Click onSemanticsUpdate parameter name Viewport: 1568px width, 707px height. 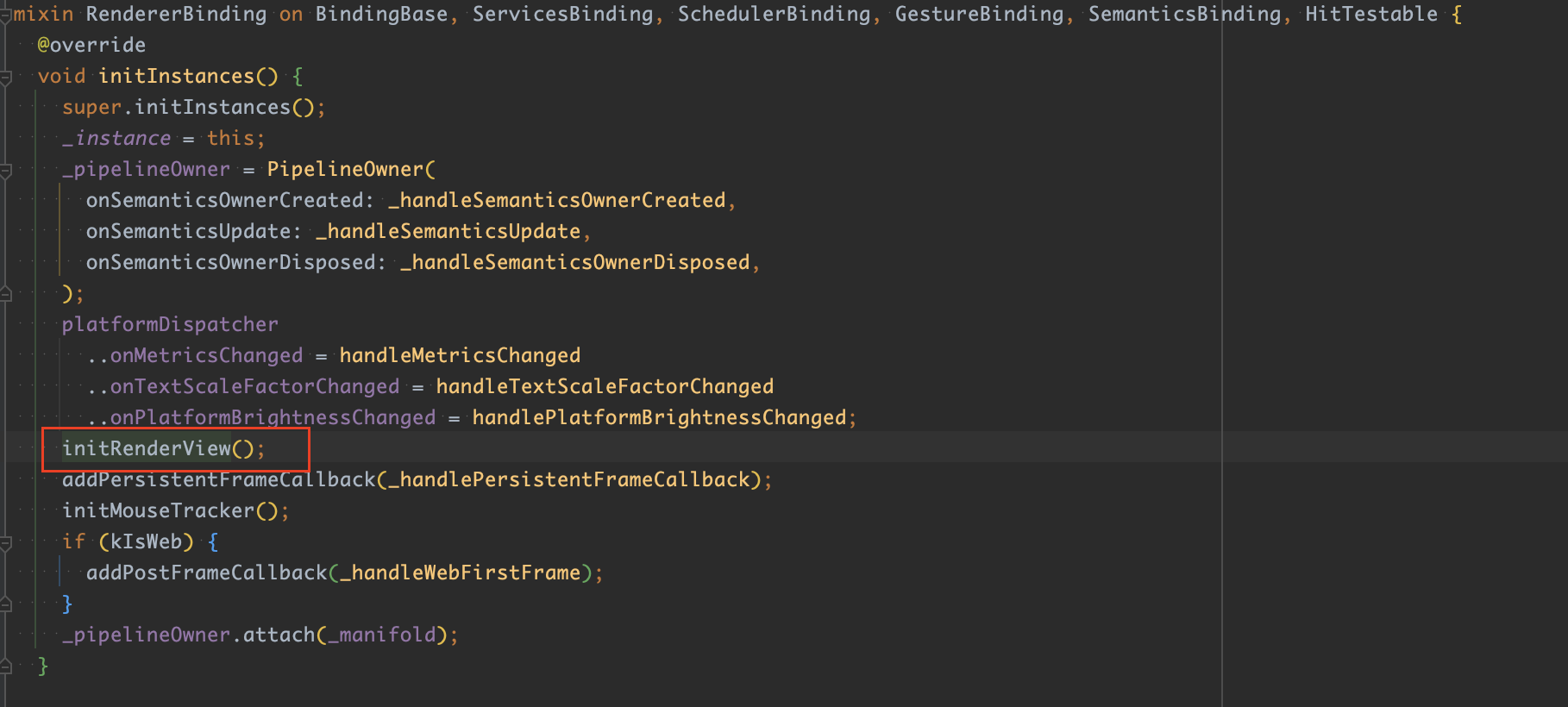coord(188,231)
